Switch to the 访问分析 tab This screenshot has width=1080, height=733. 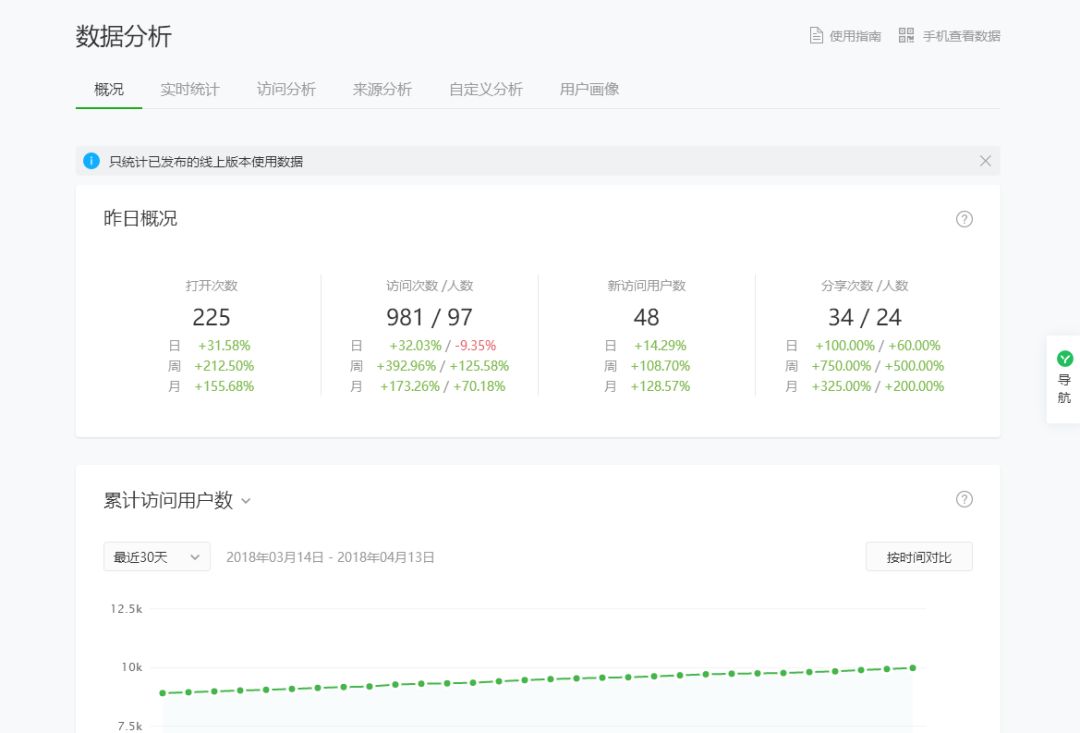coord(284,88)
